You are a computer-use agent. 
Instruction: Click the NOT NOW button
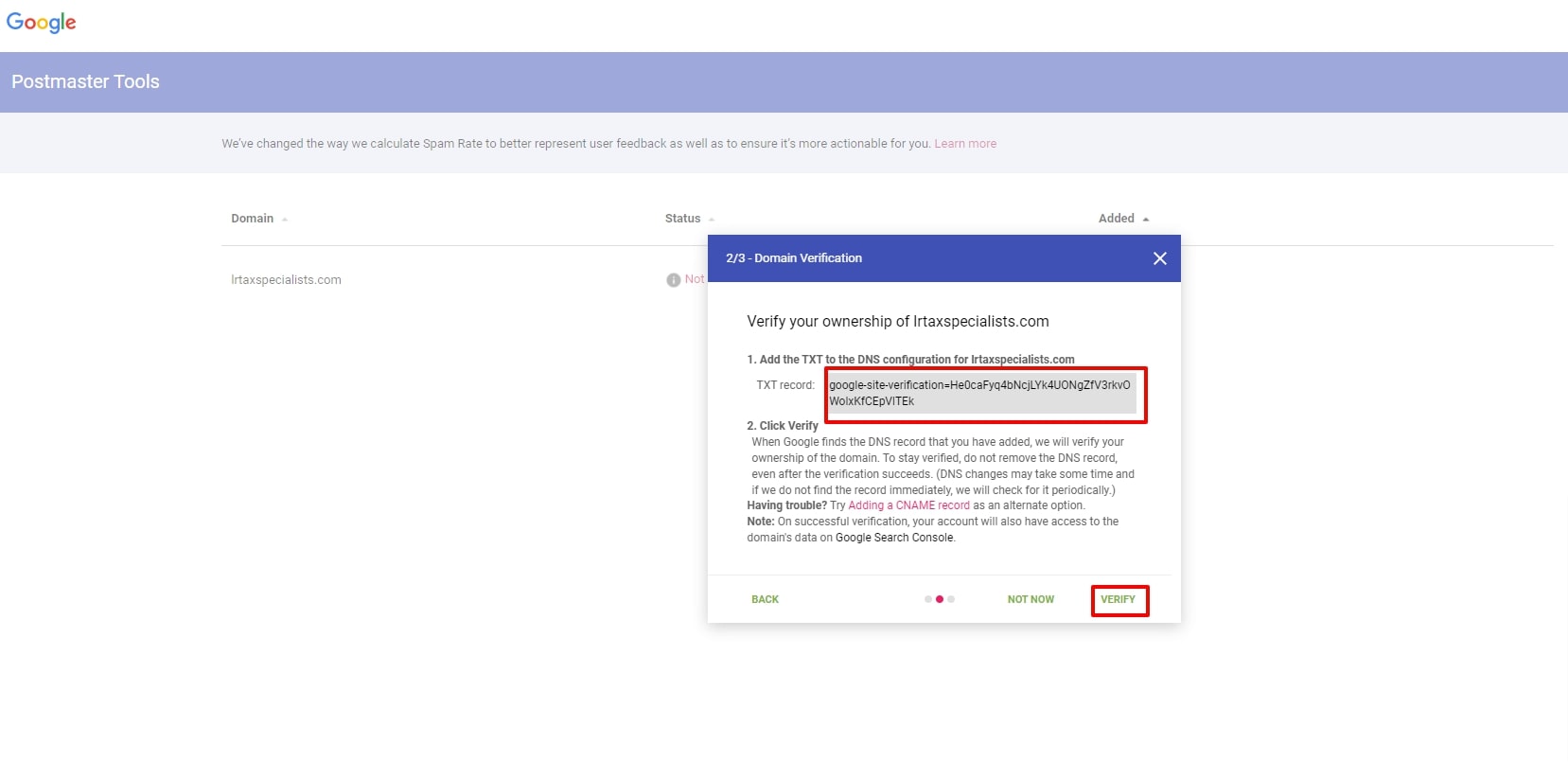tap(1031, 600)
